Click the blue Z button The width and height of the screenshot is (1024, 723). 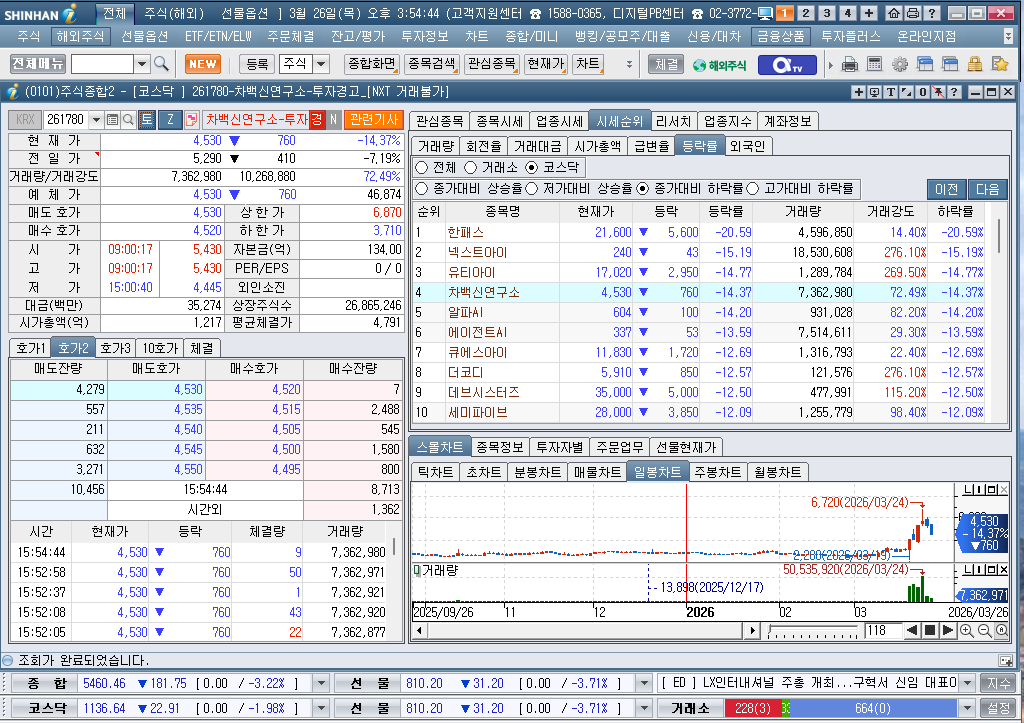pyautogui.click(x=170, y=120)
